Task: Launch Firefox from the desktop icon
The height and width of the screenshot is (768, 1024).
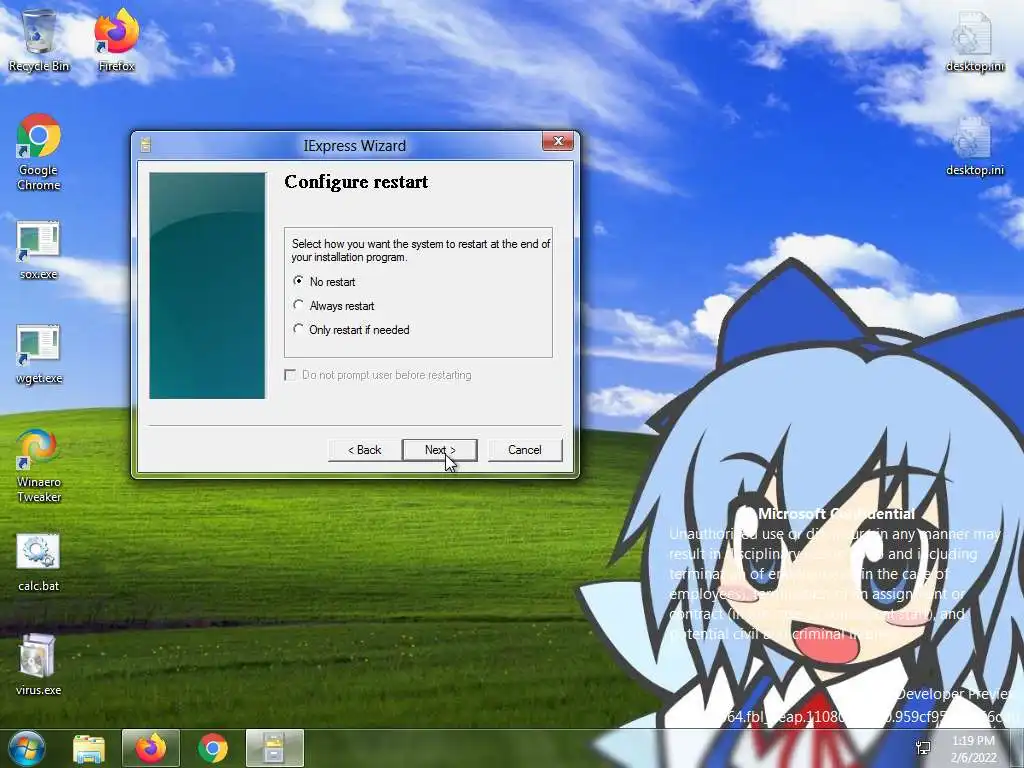Action: (116, 40)
